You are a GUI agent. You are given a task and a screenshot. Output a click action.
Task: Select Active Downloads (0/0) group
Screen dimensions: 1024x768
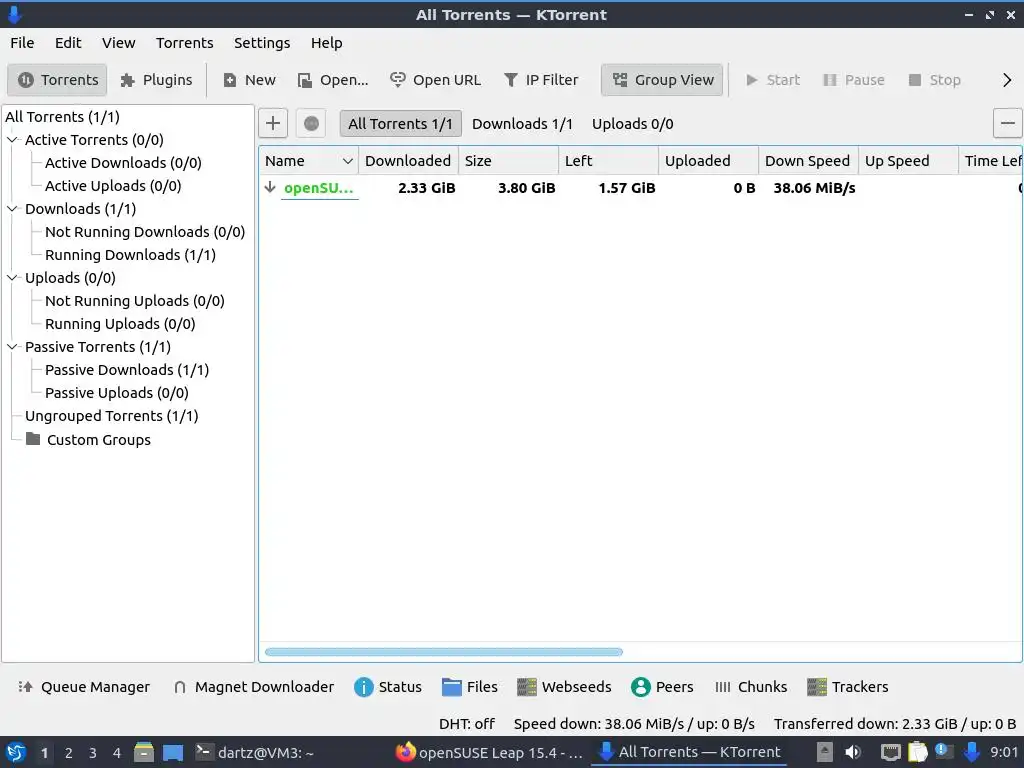point(123,163)
